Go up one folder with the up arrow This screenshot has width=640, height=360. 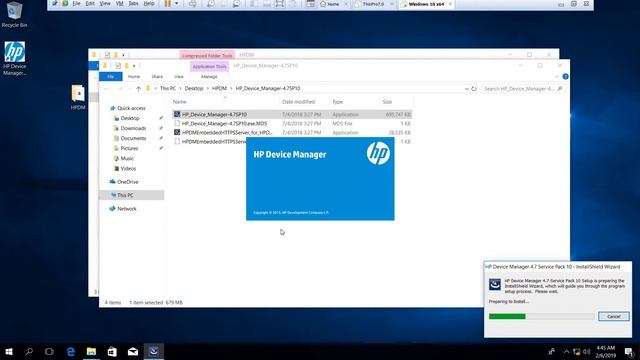[x=138, y=89]
